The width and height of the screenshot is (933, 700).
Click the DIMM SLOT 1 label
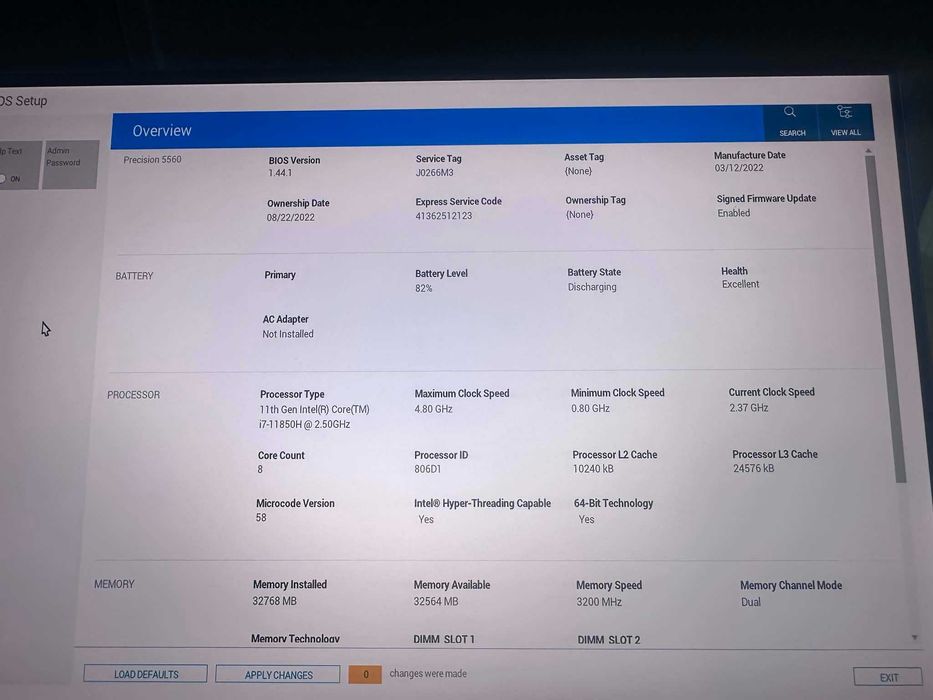pyautogui.click(x=444, y=639)
